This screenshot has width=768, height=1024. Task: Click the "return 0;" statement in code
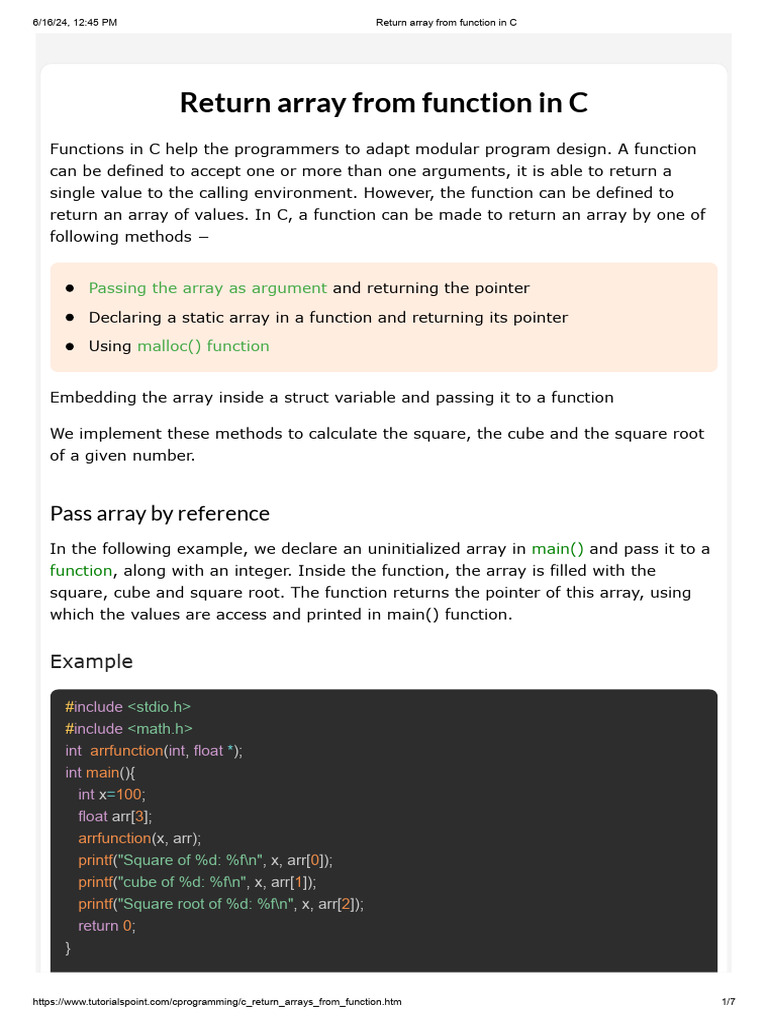(x=106, y=926)
